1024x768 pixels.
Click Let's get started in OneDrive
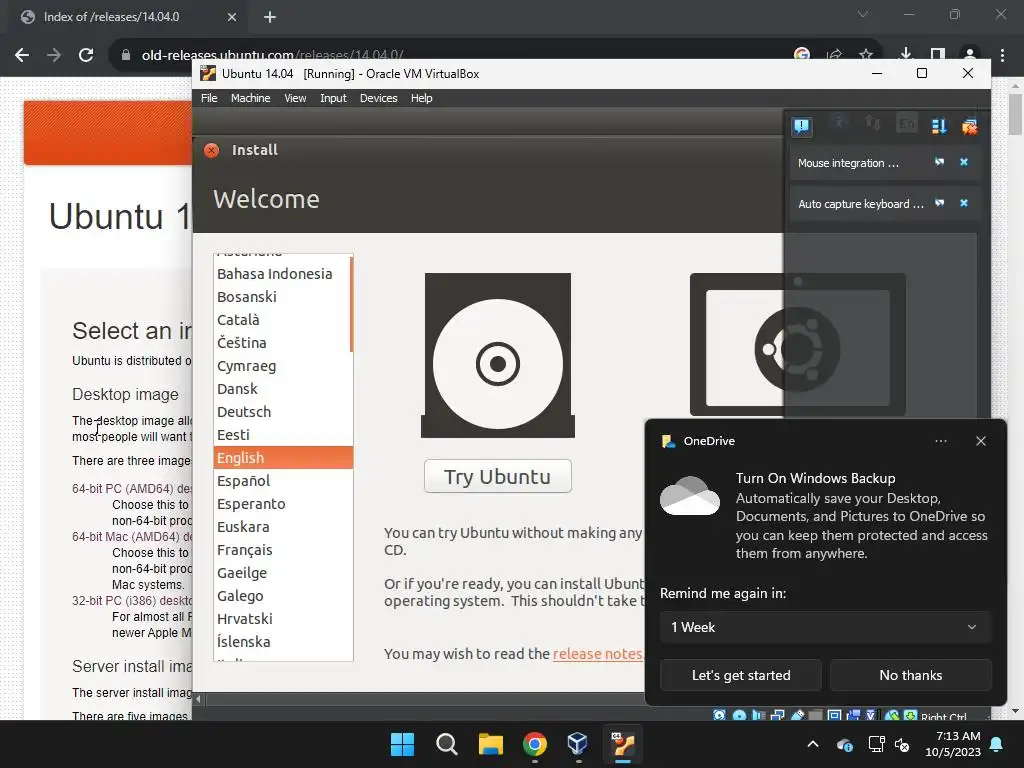(741, 675)
